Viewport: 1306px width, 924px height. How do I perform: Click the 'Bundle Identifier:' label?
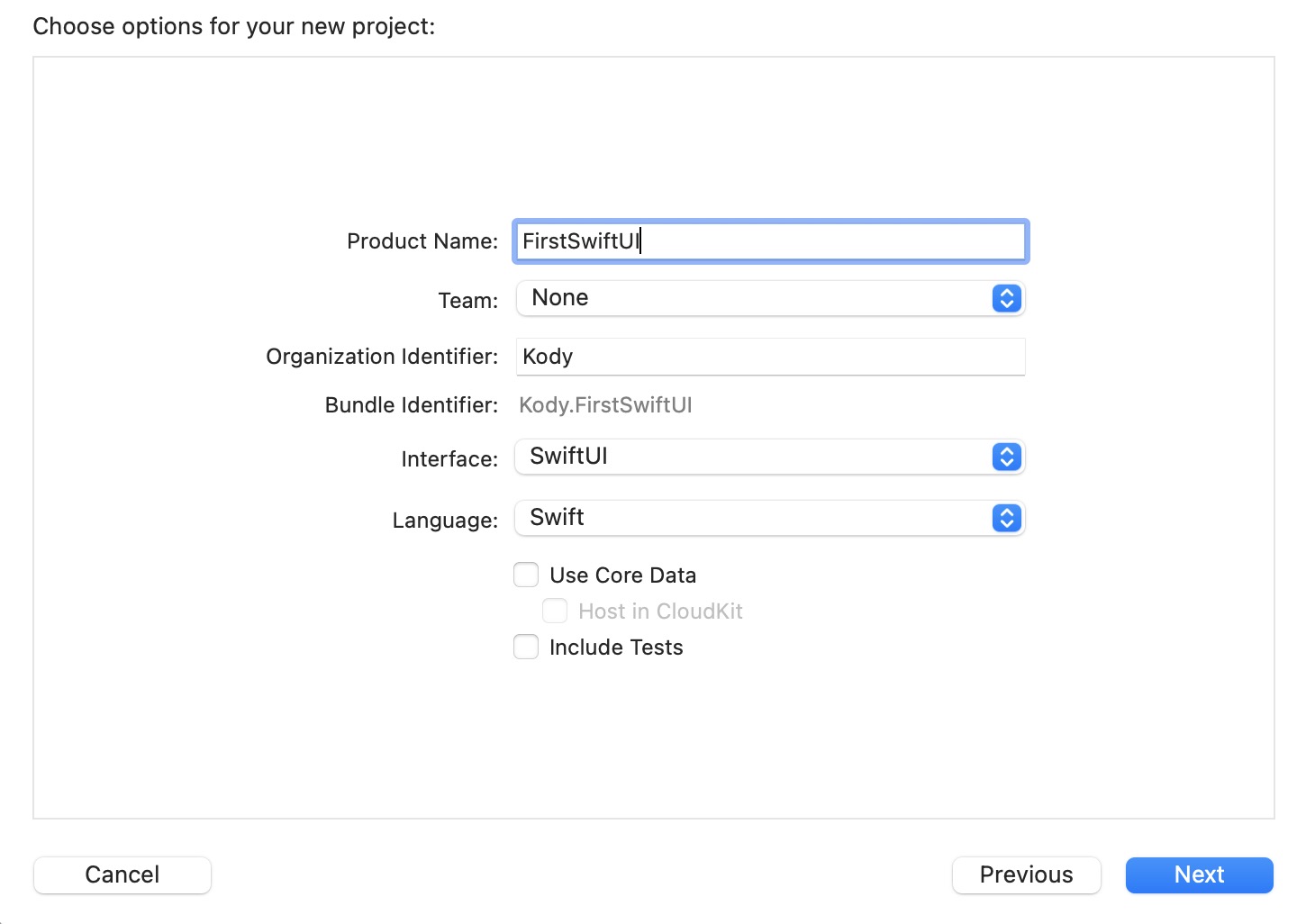click(x=411, y=405)
